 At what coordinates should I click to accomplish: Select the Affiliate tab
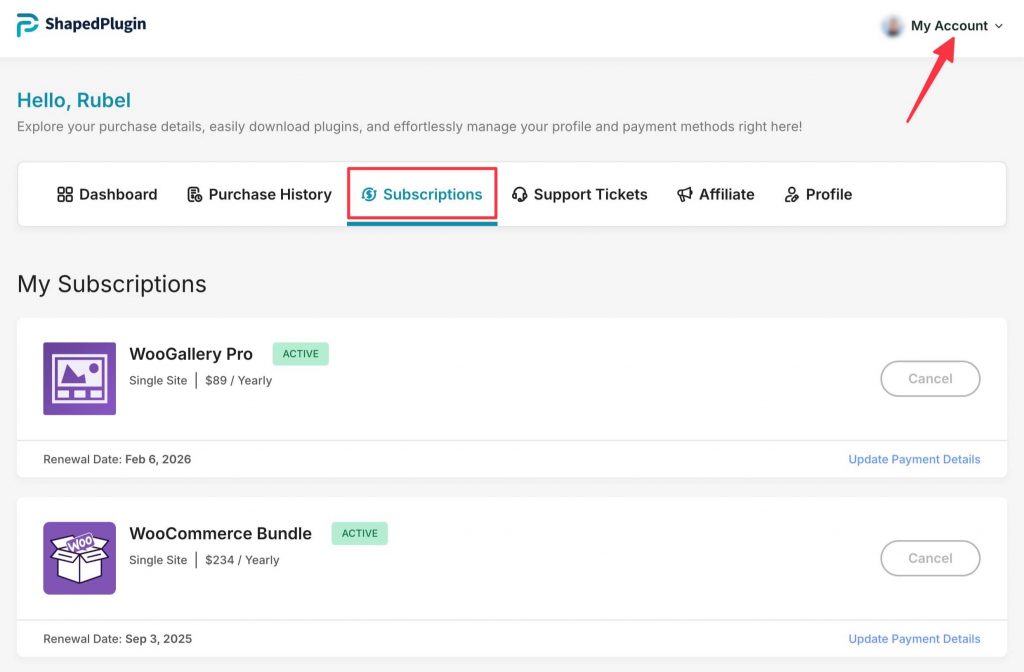pyautogui.click(x=726, y=194)
